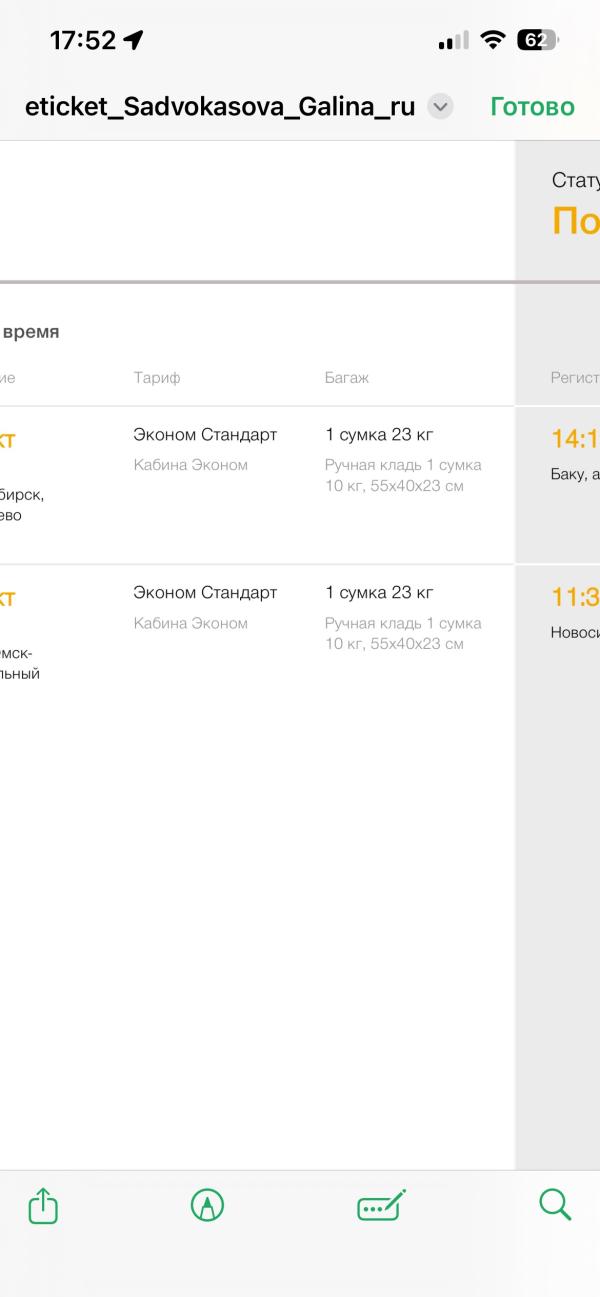Tap the 14:1 check-in time
The height and width of the screenshot is (1297, 600).
575,438
